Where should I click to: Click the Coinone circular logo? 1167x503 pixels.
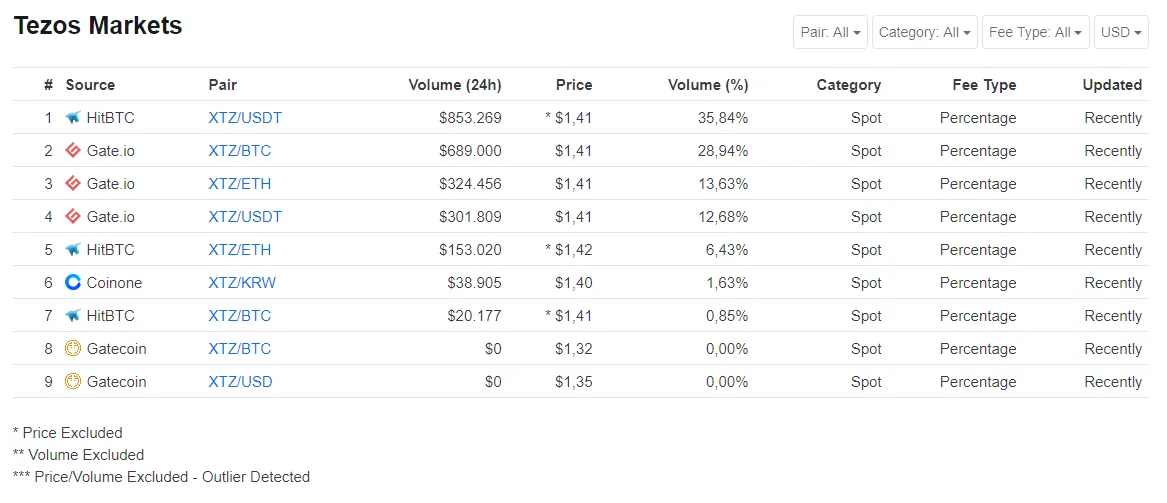(x=72, y=282)
